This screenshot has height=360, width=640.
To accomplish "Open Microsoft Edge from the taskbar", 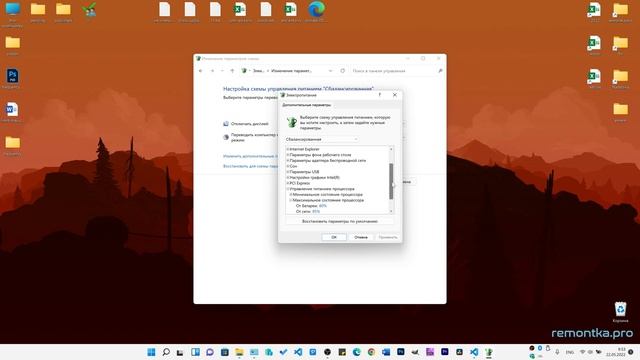I will 357,352.
